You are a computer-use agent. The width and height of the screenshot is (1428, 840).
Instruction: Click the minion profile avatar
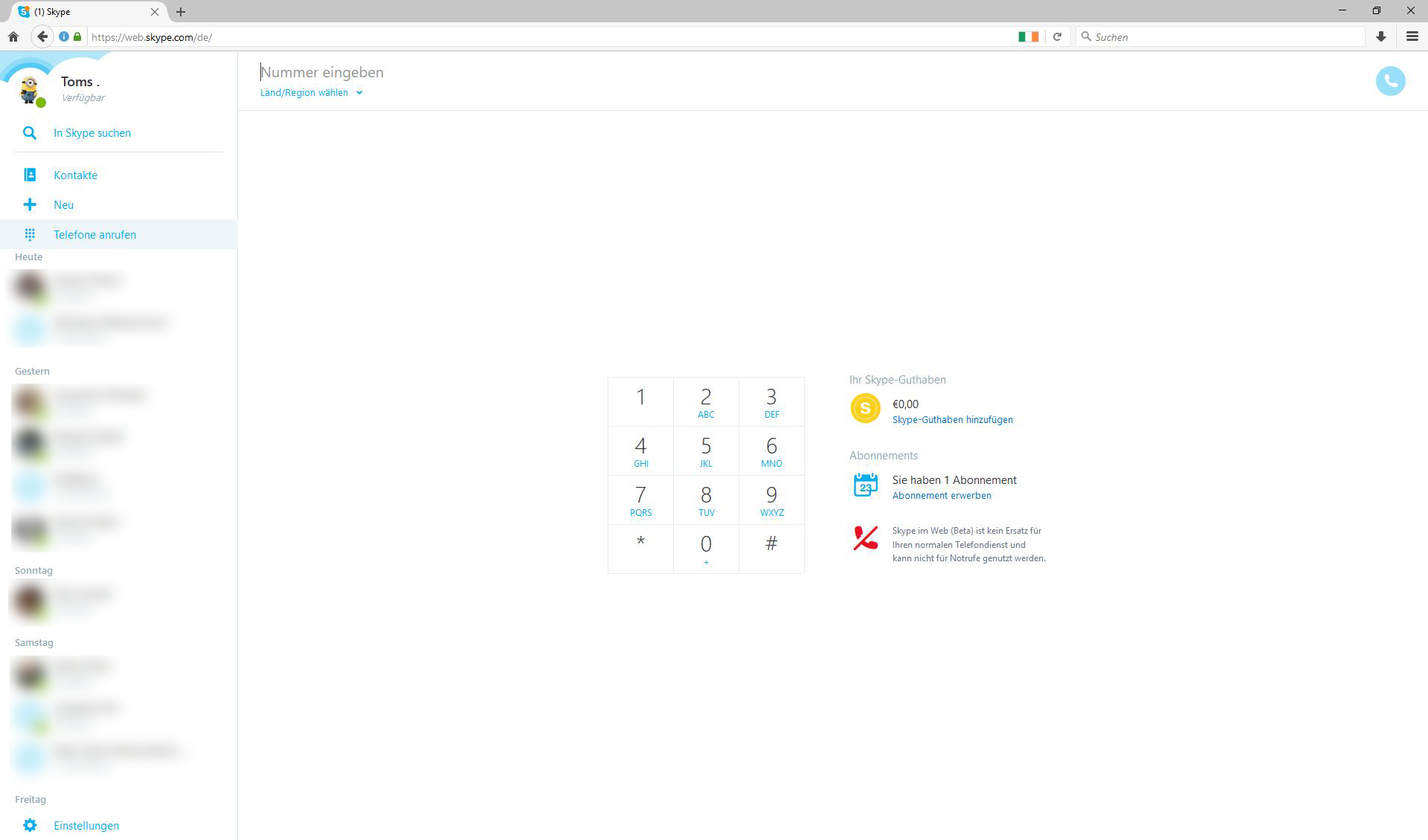(30, 90)
